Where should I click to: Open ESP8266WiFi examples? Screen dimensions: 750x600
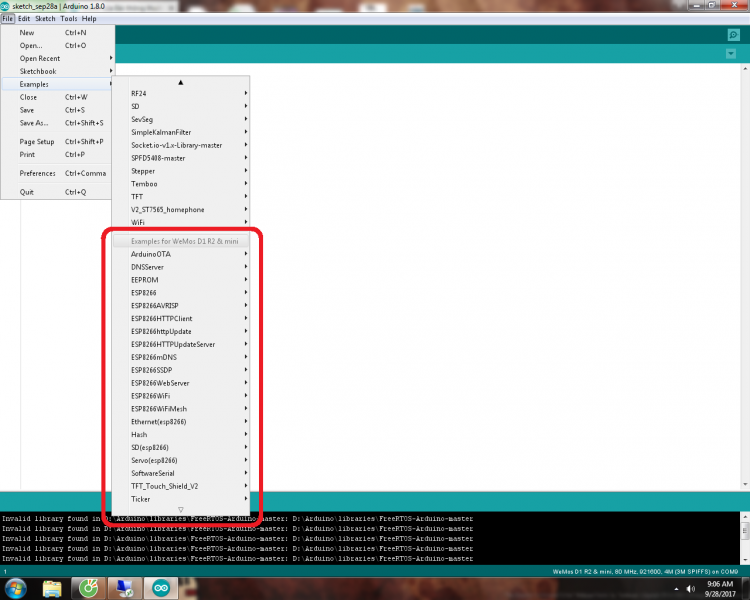click(181, 396)
